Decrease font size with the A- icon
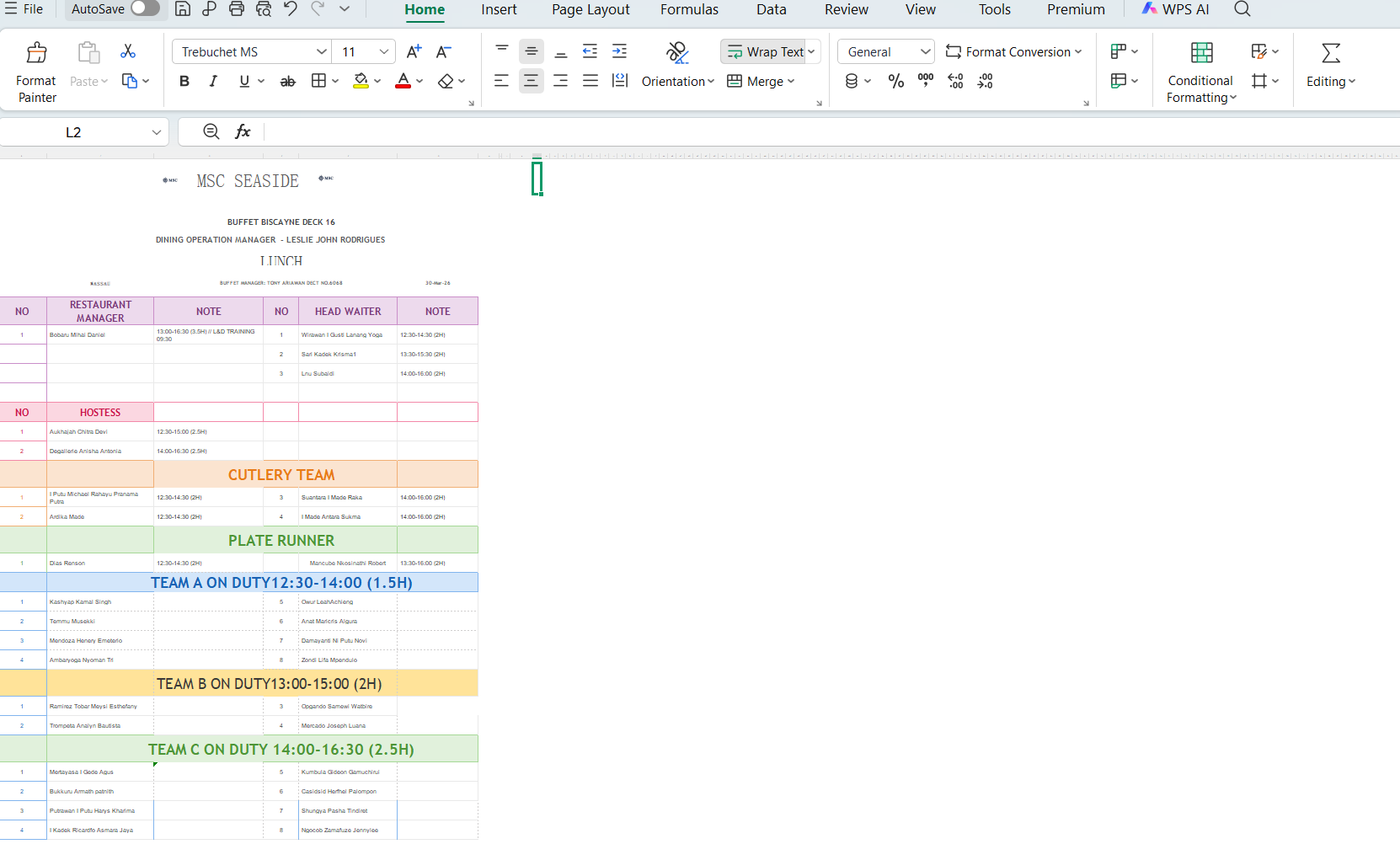1400x844 pixels. [x=444, y=51]
